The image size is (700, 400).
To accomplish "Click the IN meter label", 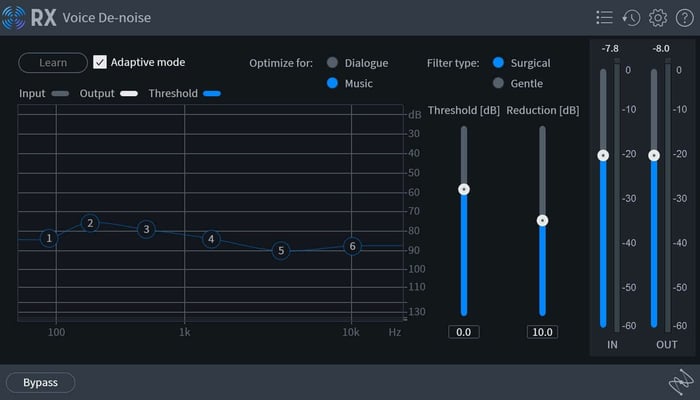I will point(612,345).
